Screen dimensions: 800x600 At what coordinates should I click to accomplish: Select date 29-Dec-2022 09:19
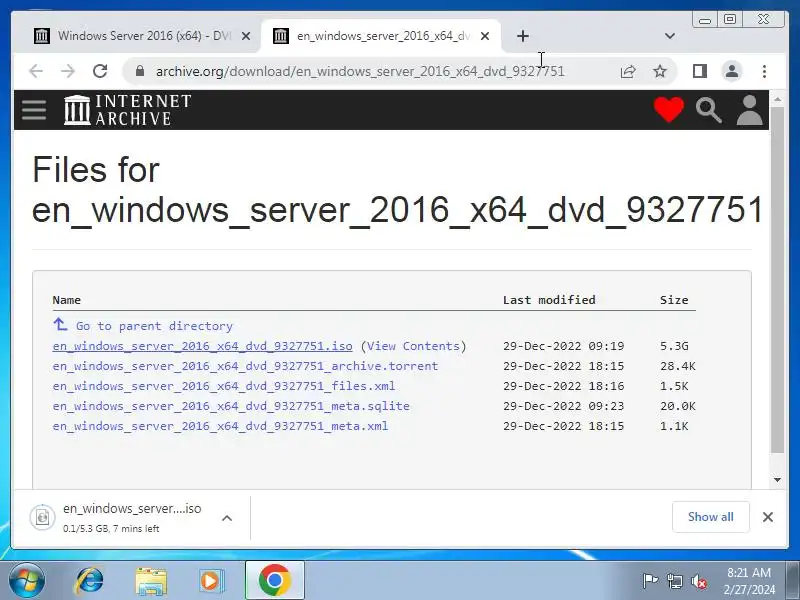click(x=563, y=346)
